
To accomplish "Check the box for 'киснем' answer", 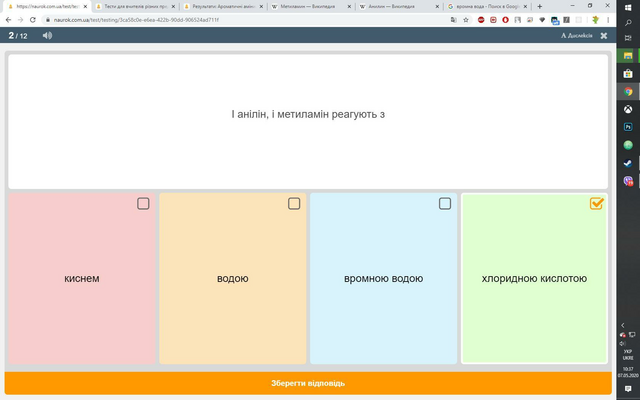I will [x=143, y=203].
